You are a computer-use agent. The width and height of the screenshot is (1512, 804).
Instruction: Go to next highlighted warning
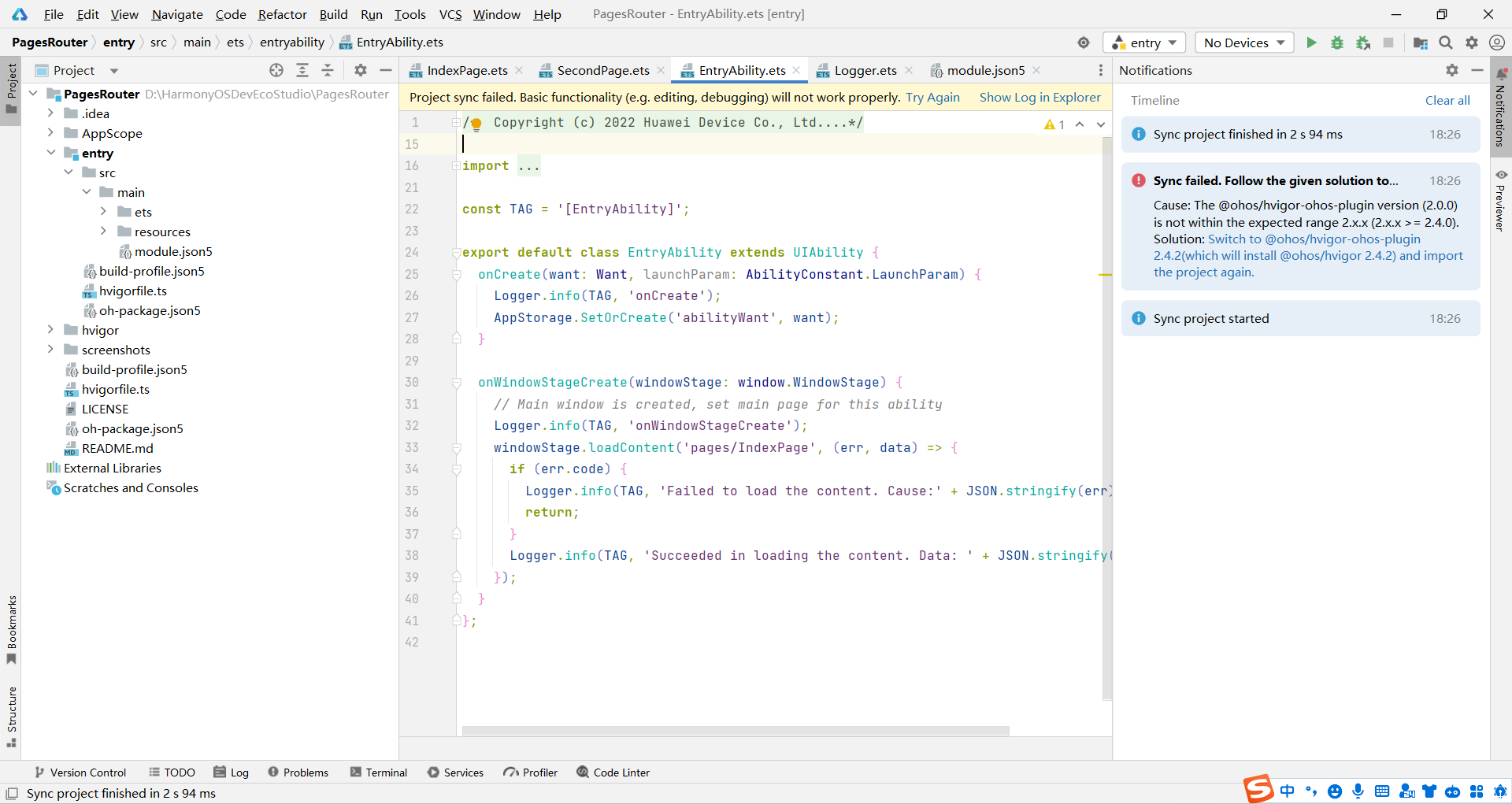[1101, 124]
